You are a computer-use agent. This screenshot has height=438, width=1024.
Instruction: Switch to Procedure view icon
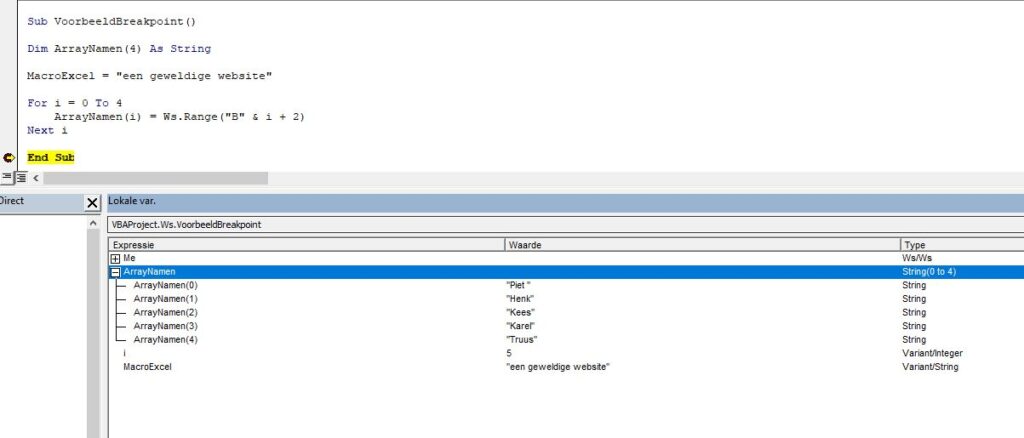6,177
